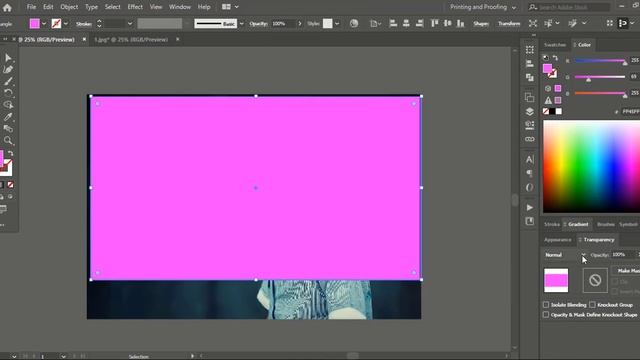640x360 pixels.
Task: Switch to the Gradient tab
Action: pyautogui.click(x=578, y=224)
